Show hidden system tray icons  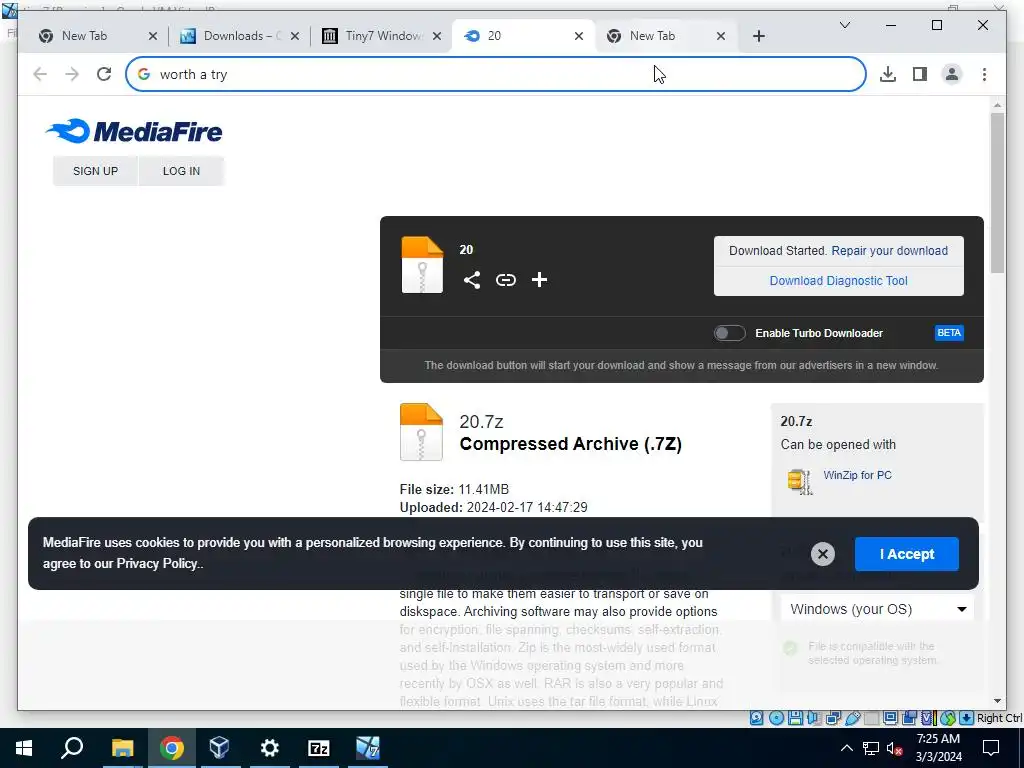pyautogui.click(x=846, y=748)
